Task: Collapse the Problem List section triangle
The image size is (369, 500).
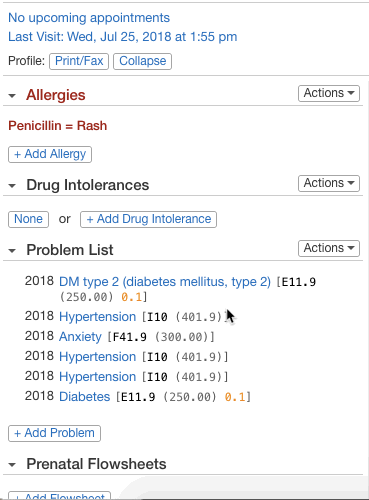Action: click(x=12, y=251)
